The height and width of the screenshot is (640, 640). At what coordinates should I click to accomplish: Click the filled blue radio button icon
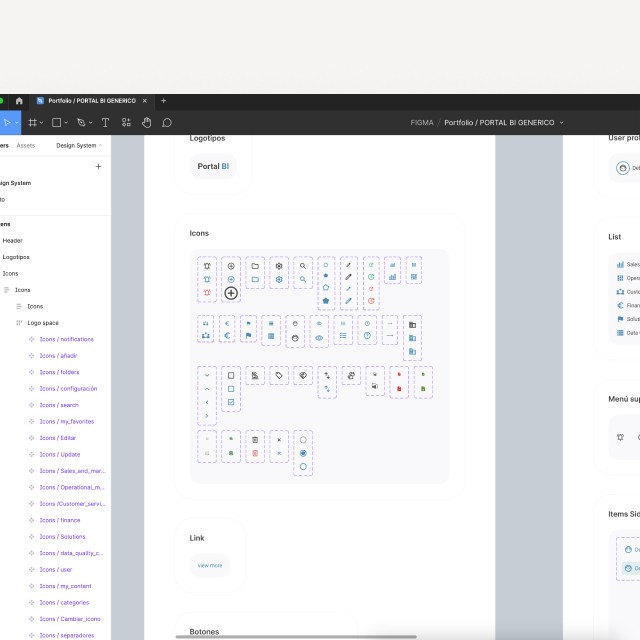tap(303, 453)
